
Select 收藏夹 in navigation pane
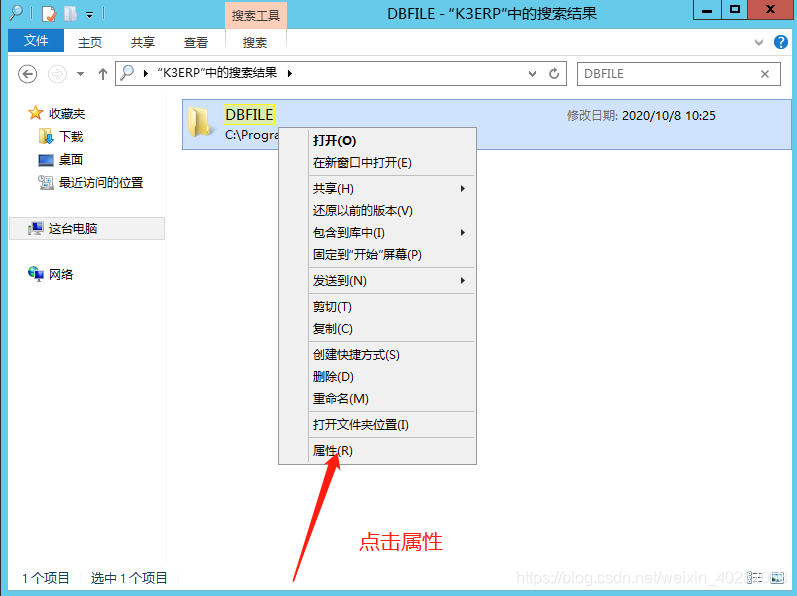tap(67, 113)
